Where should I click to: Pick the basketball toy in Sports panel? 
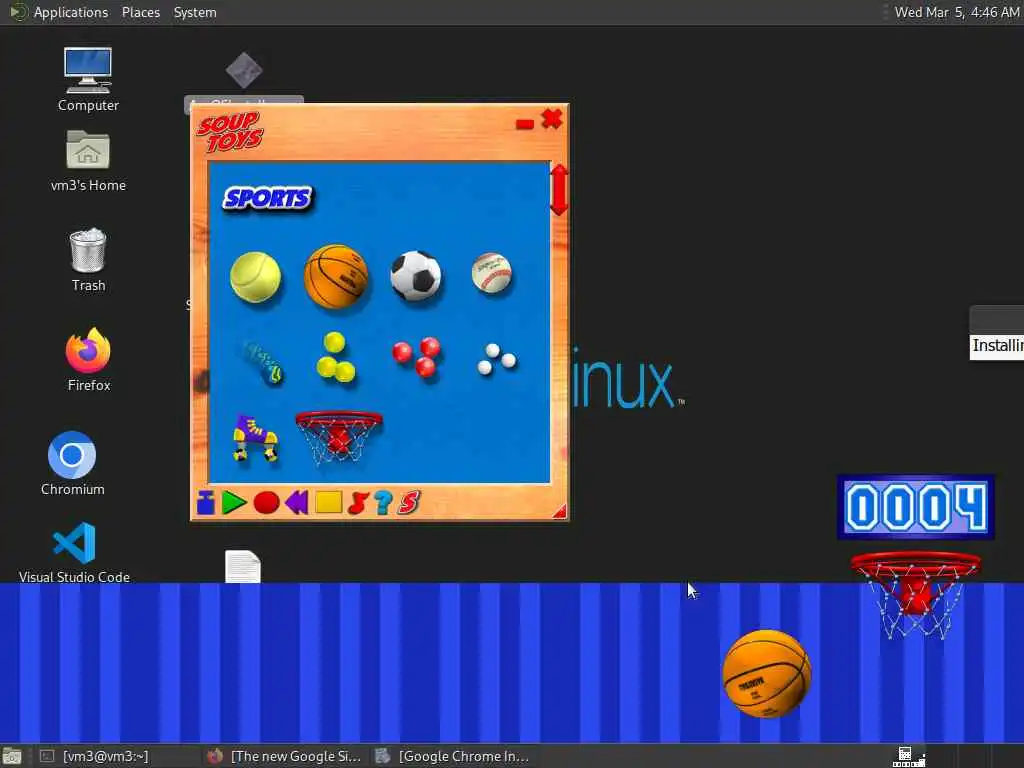336,276
